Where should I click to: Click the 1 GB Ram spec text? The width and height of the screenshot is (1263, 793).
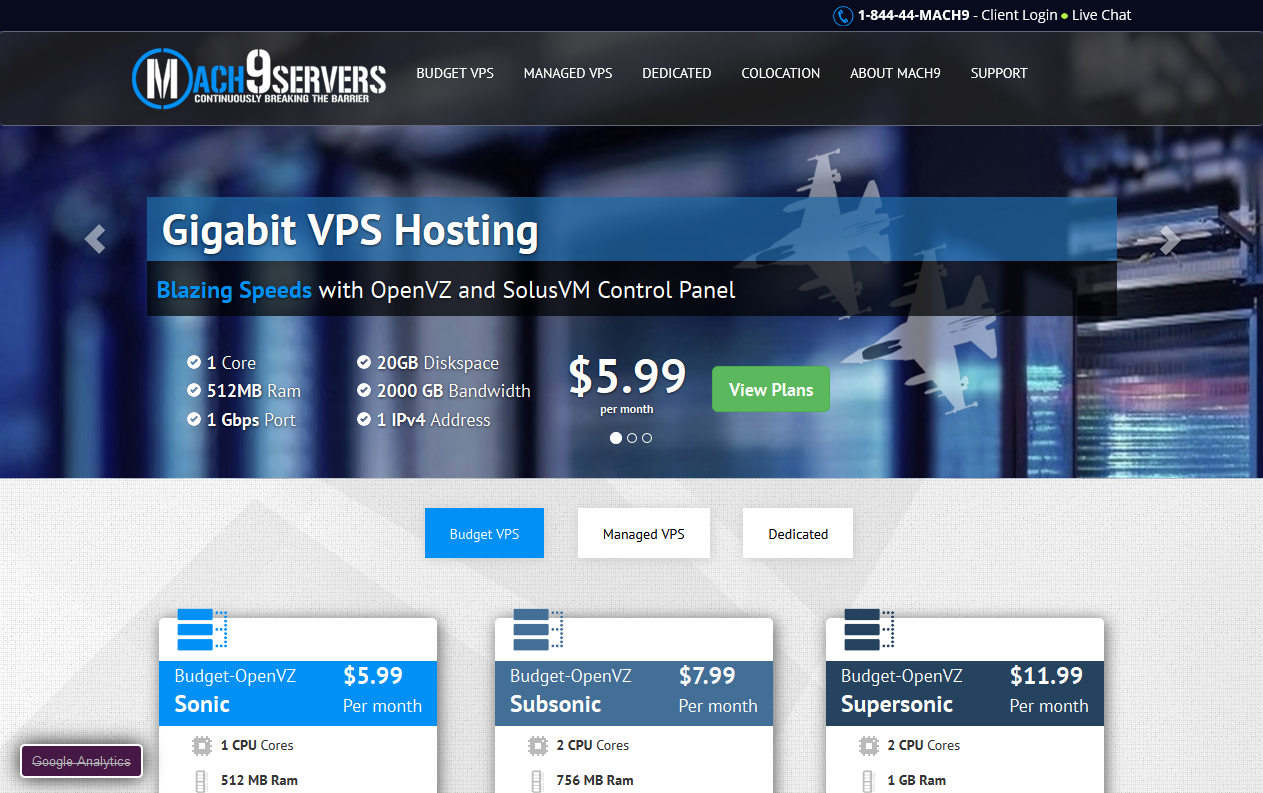click(917, 780)
